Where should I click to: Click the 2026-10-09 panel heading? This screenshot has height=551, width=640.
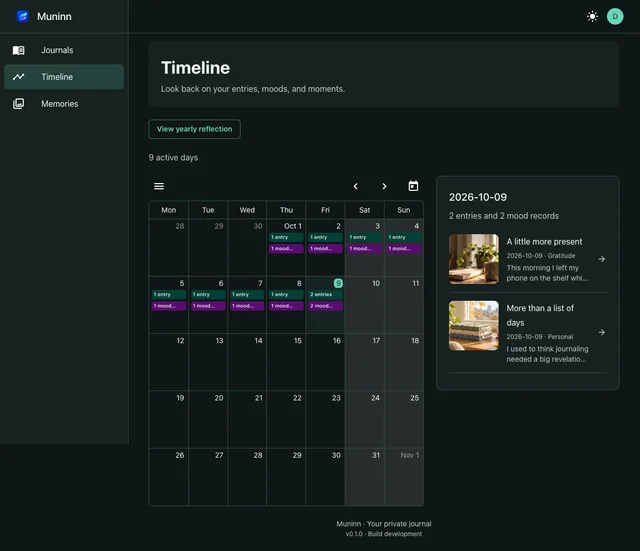(478, 197)
